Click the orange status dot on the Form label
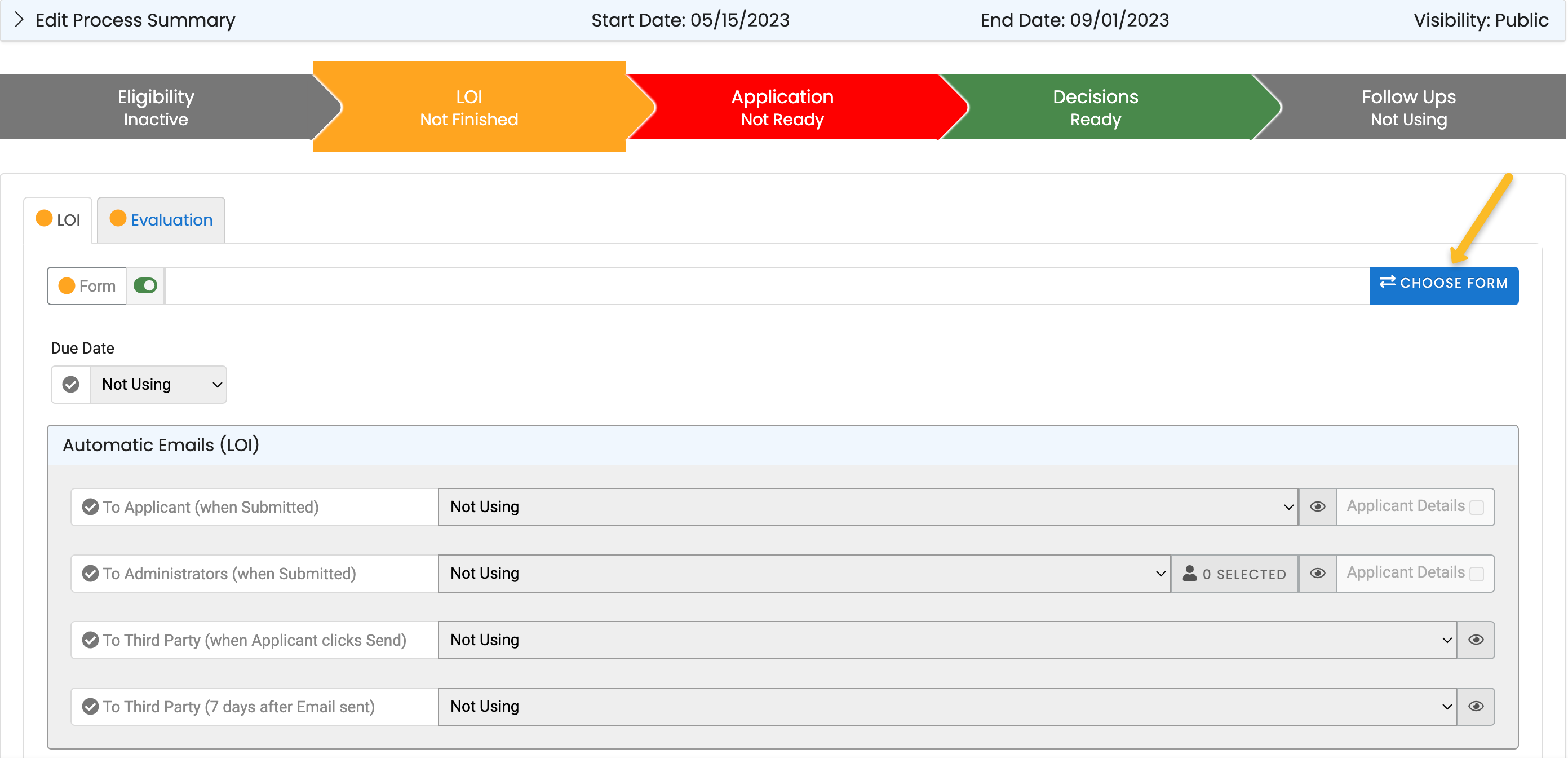This screenshot has height=758, width=1568. 66,285
